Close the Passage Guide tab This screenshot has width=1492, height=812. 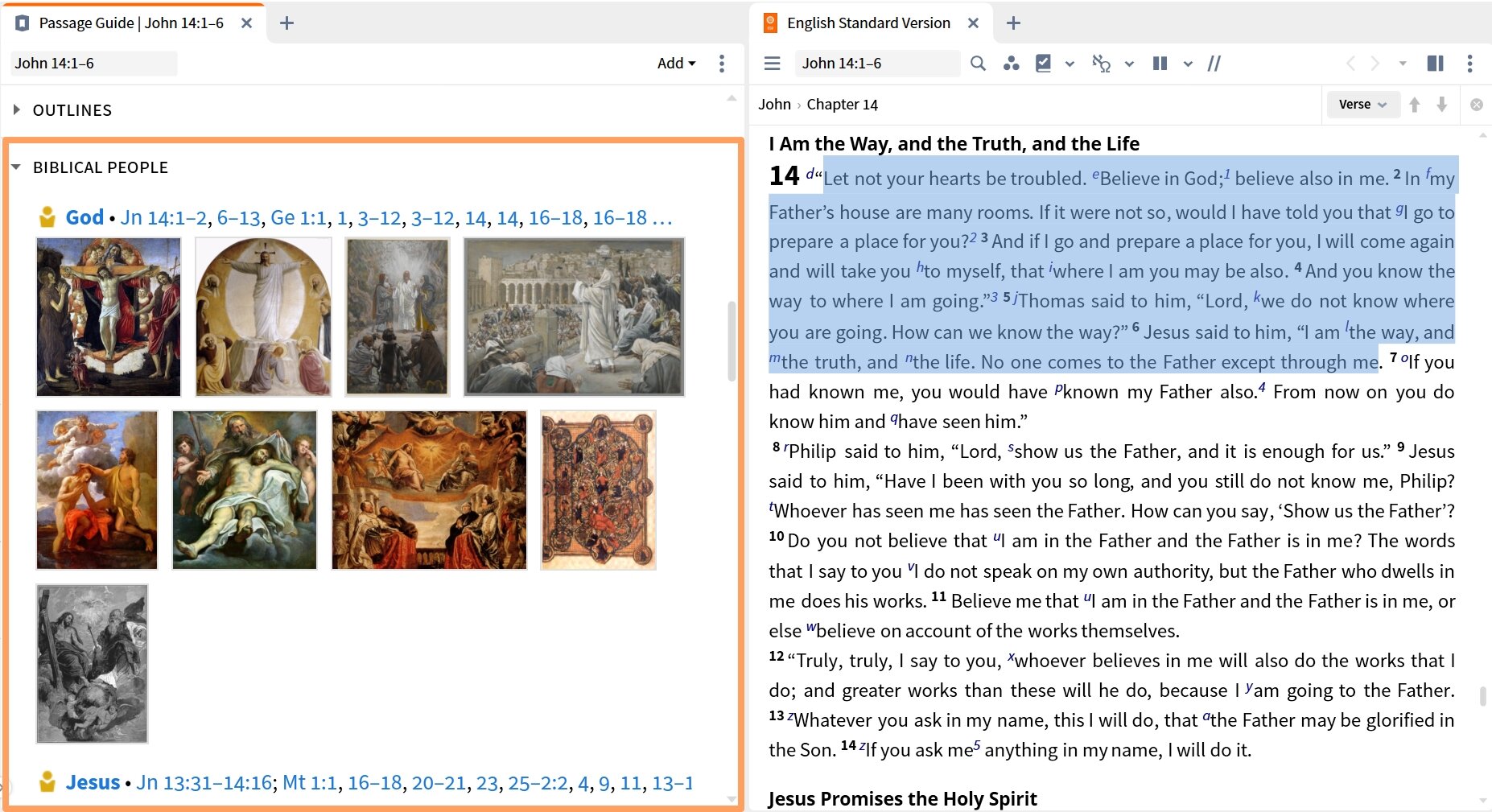(x=247, y=23)
